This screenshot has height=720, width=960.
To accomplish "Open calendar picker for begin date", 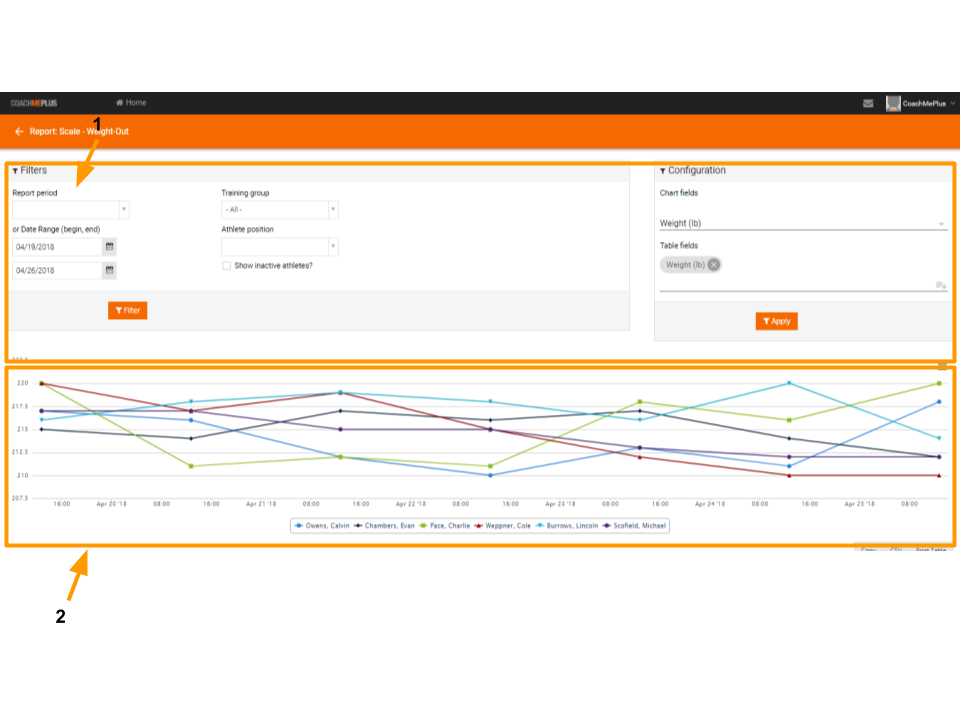I will (110, 247).
